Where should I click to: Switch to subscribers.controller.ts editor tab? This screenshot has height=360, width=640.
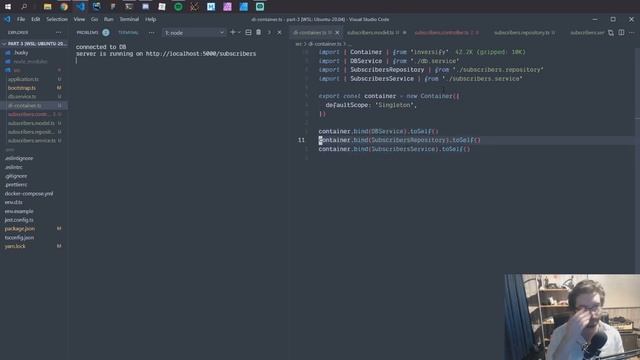442,33
